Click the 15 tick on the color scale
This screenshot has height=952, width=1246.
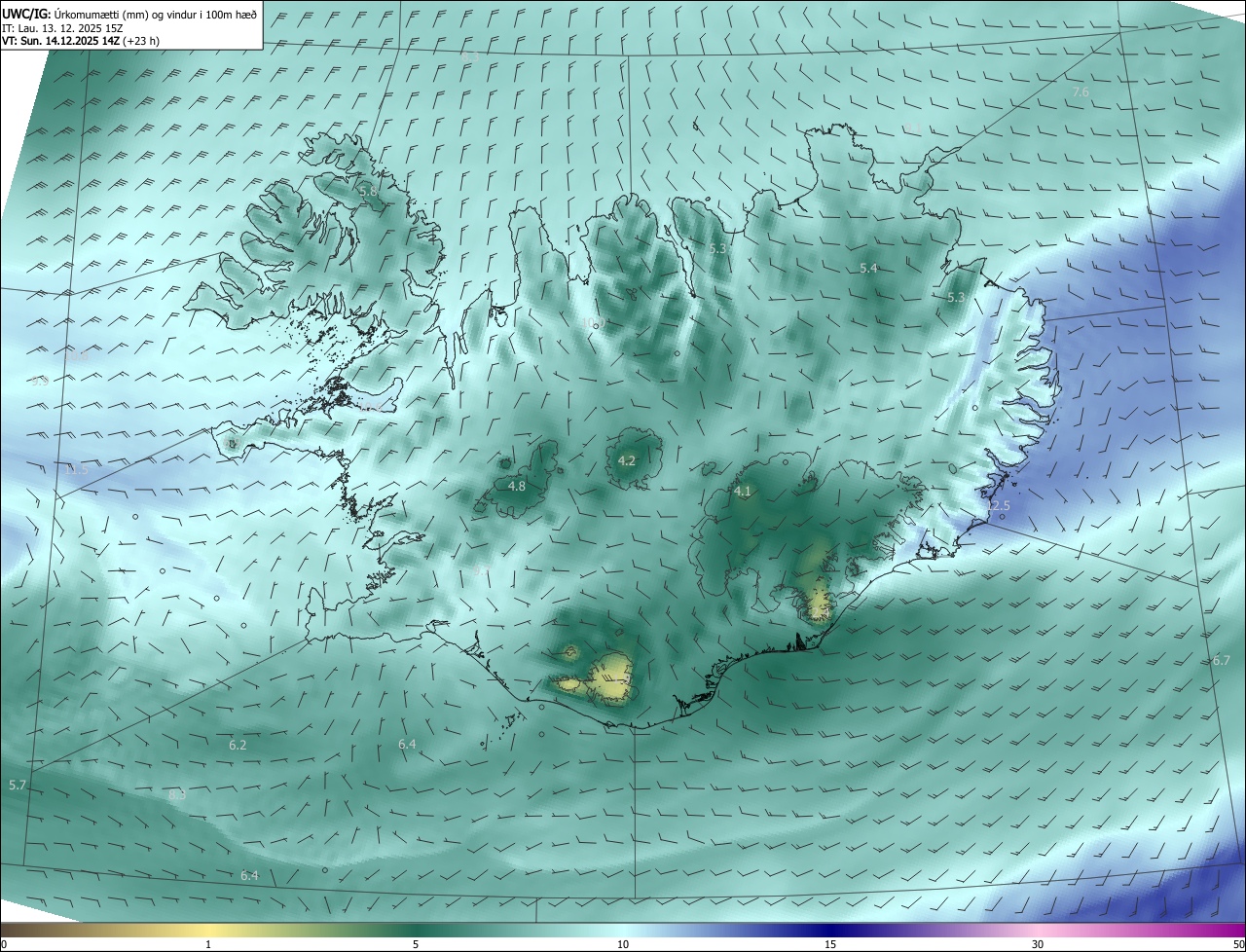point(830,944)
